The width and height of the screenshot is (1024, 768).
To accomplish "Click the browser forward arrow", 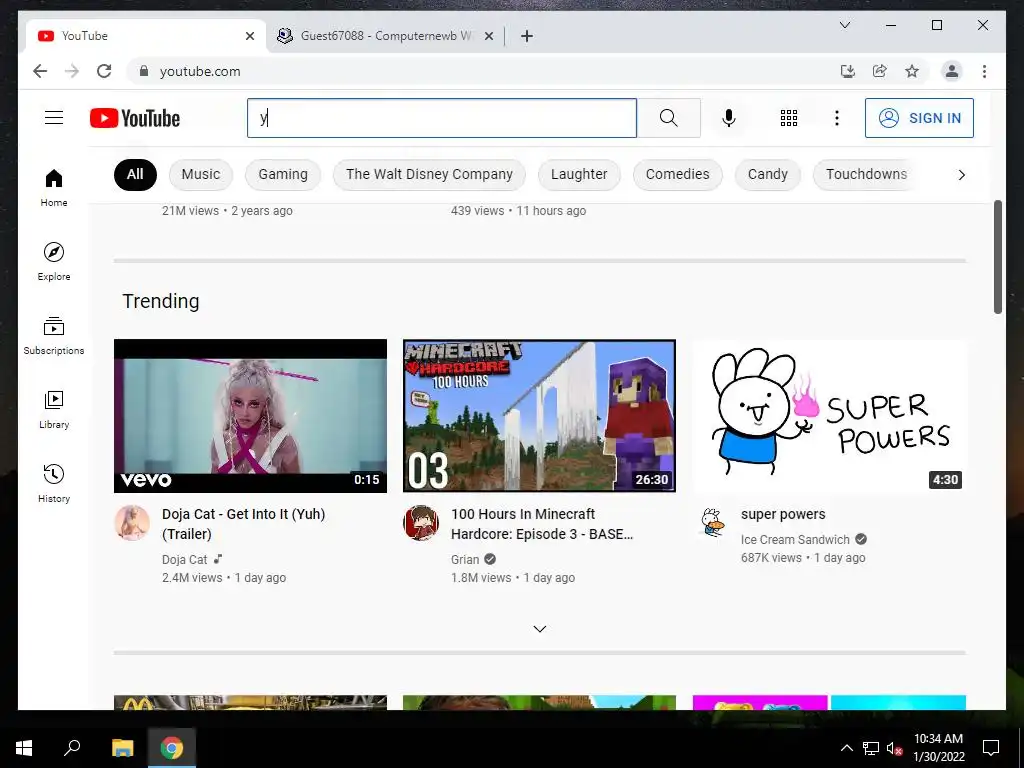I will point(72,71).
